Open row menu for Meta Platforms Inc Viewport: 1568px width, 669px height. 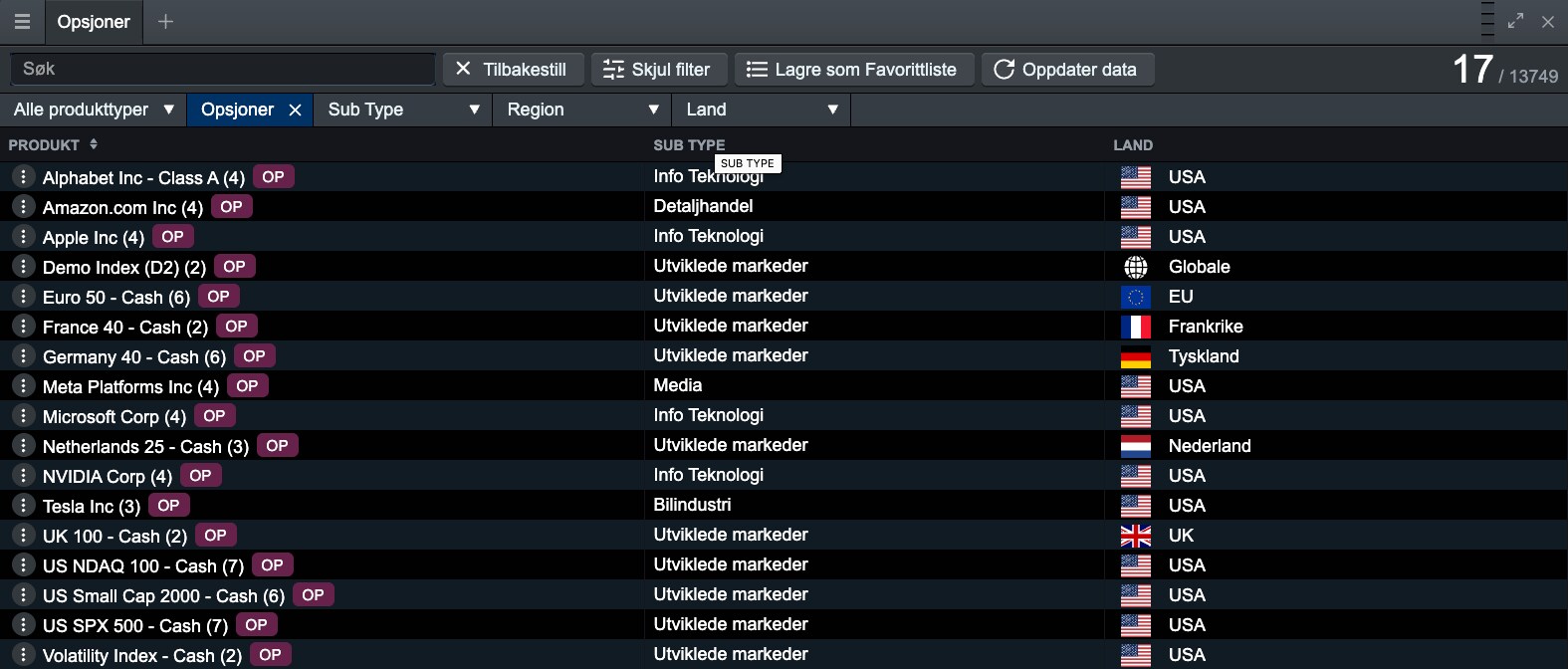(x=23, y=386)
